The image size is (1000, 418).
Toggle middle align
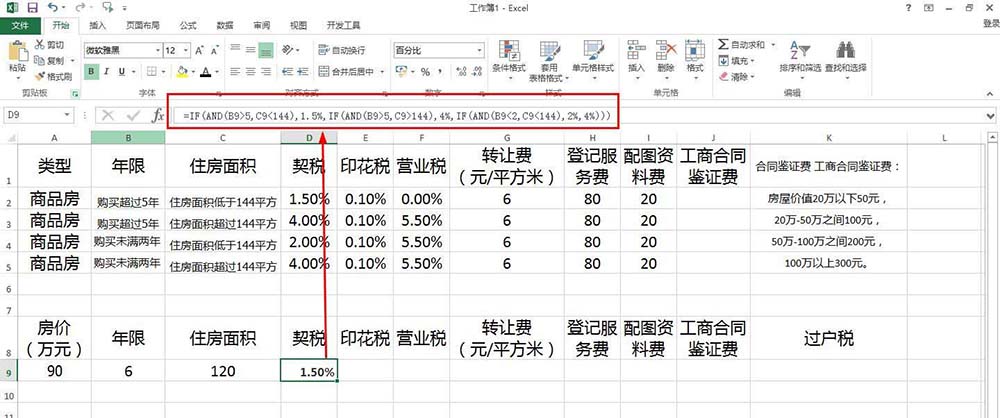coord(250,50)
